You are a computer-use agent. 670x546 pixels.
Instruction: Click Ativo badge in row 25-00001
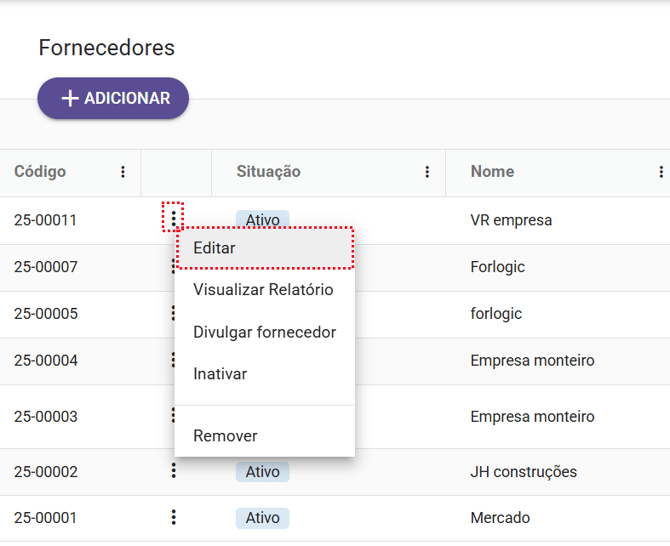tap(262, 518)
